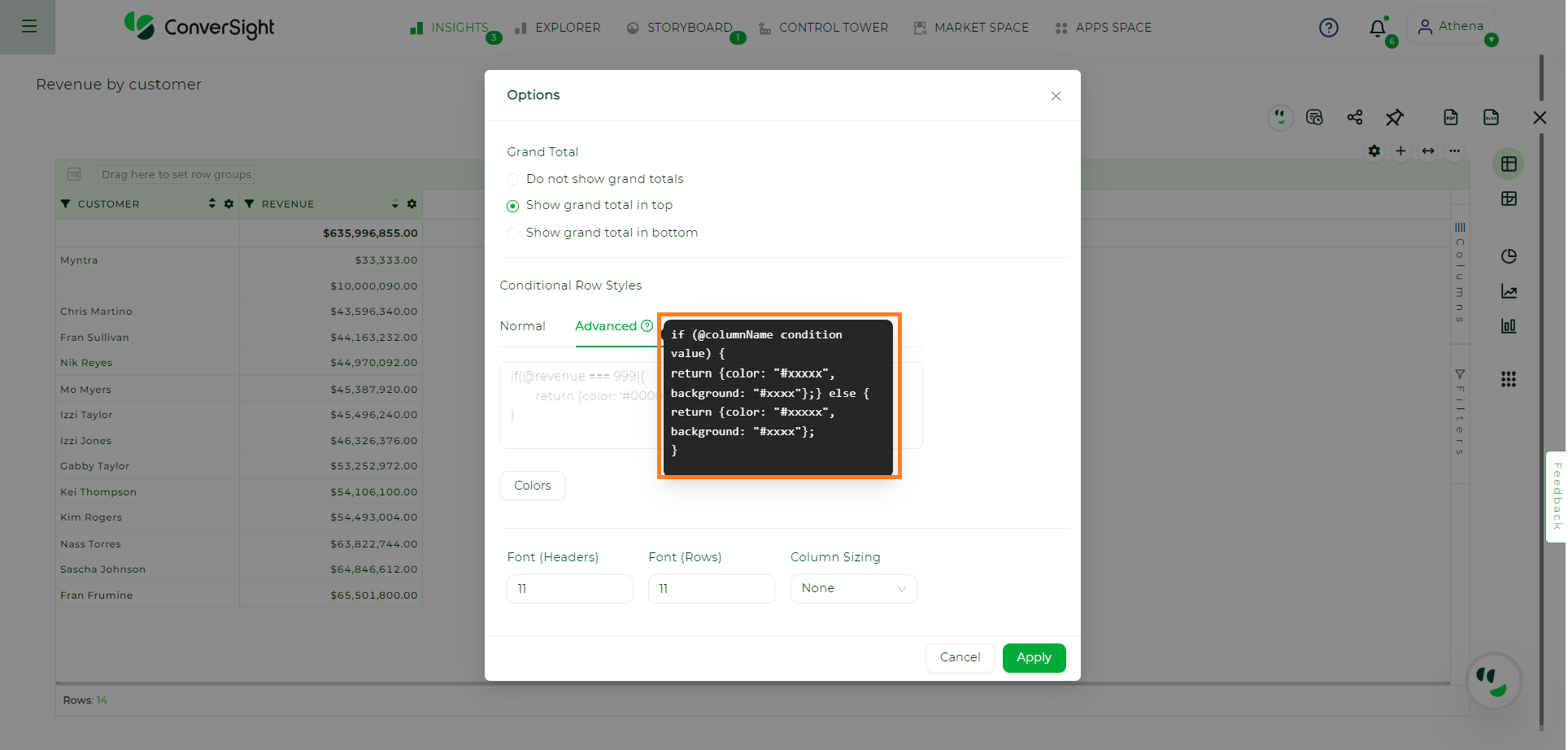Viewport: 1568px width, 750px height.
Task: Click the Athena assistant icon in toolbar
Action: click(1281, 118)
